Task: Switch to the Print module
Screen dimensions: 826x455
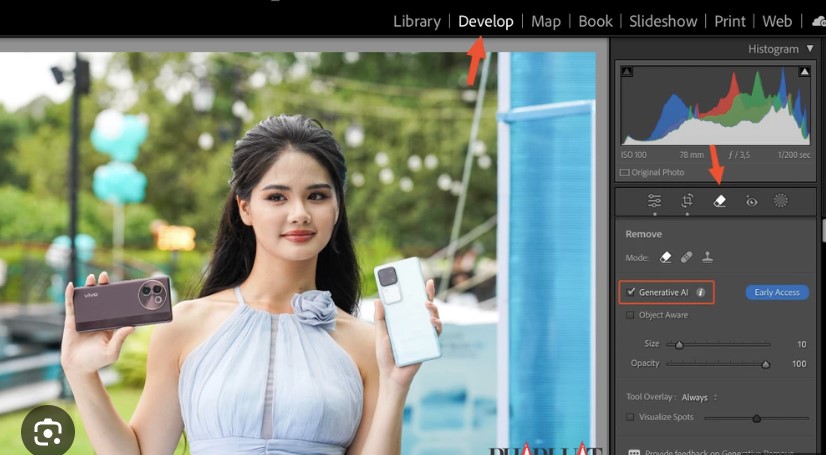Action: coord(730,22)
